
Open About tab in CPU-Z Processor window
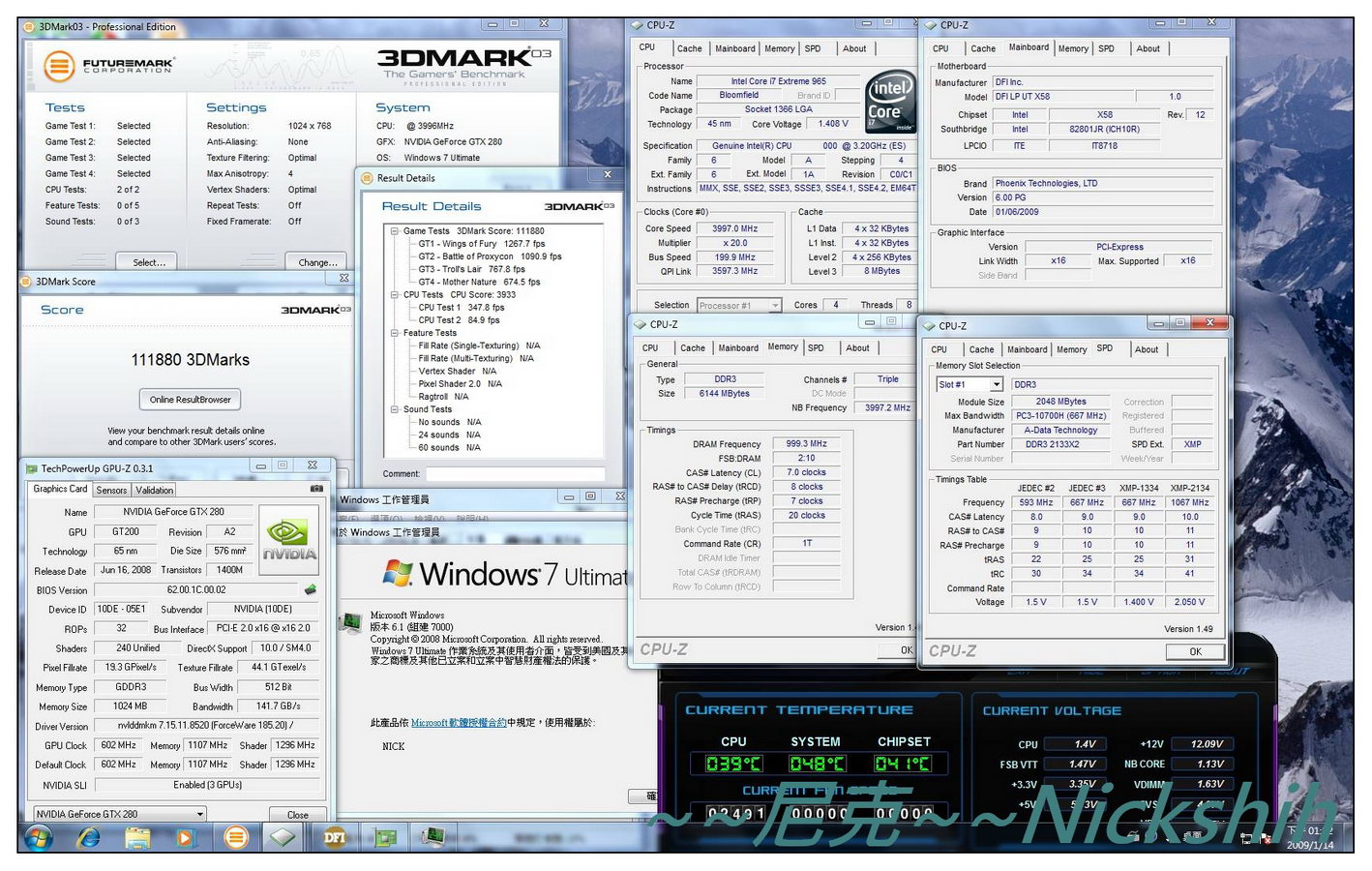[854, 48]
